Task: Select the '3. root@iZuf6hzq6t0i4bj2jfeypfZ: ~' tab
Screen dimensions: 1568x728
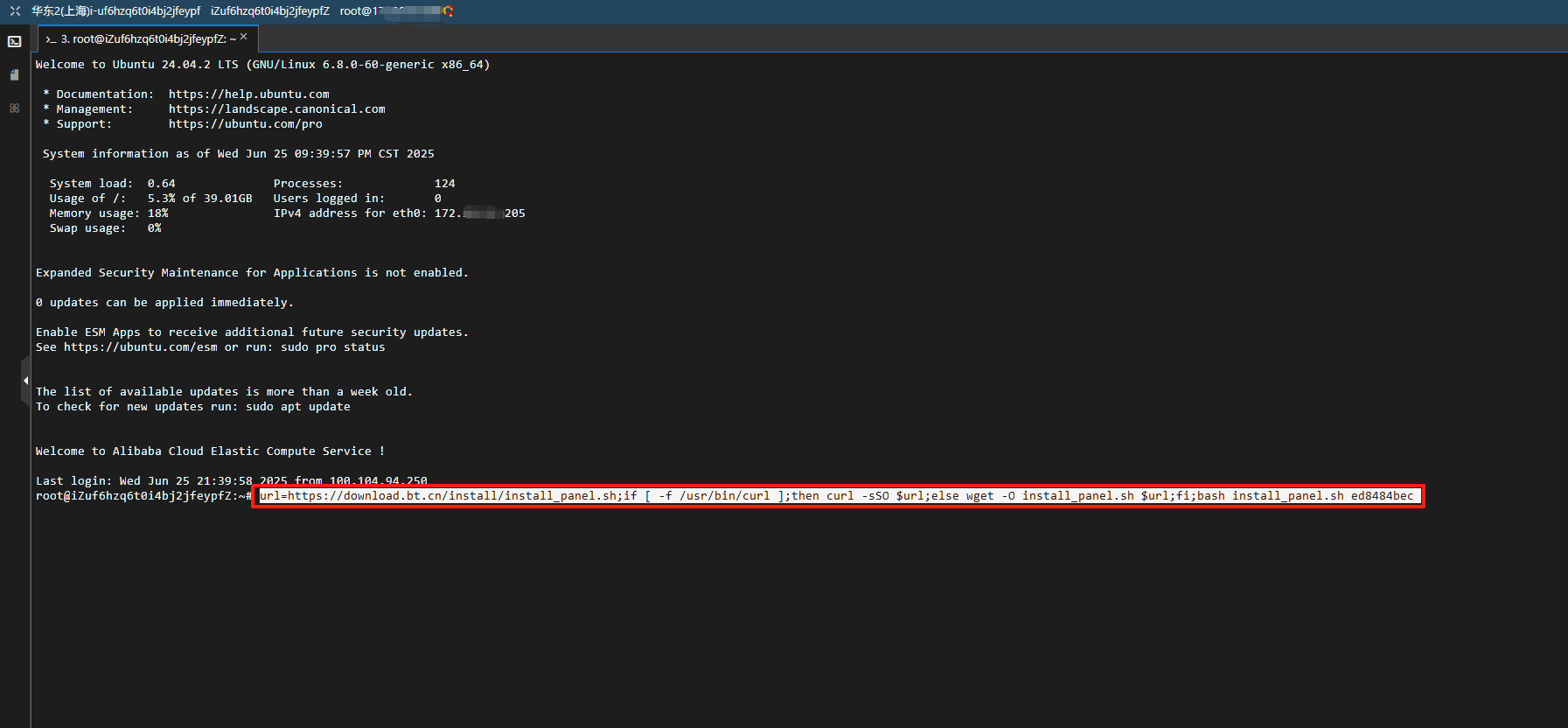Action: pos(148,38)
